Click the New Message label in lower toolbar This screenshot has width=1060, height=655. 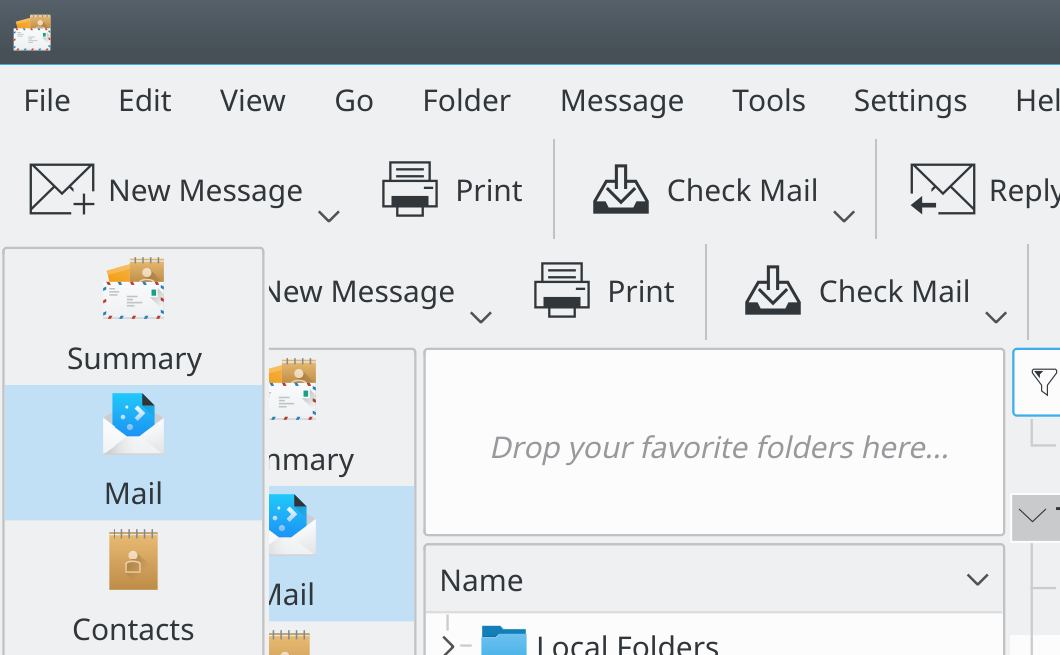pos(362,292)
